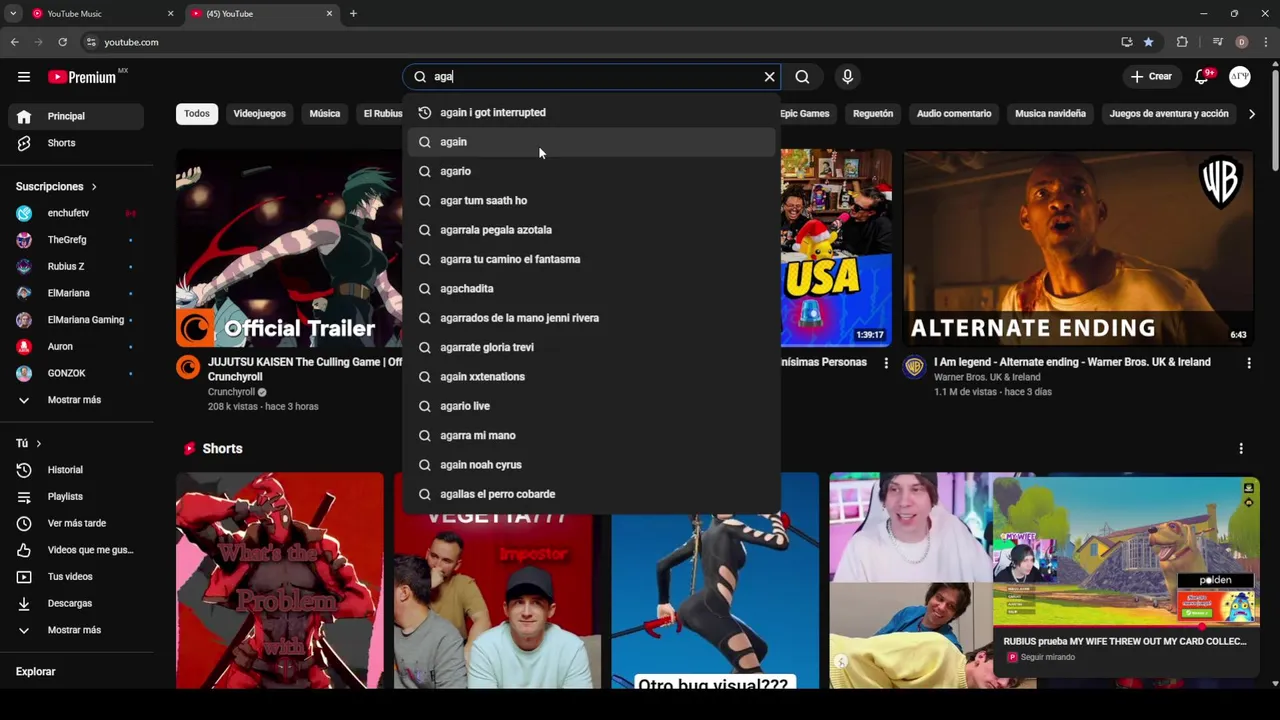Bookmark this page with the star icon
Screen dimensions: 1280x720
(1148, 42)
